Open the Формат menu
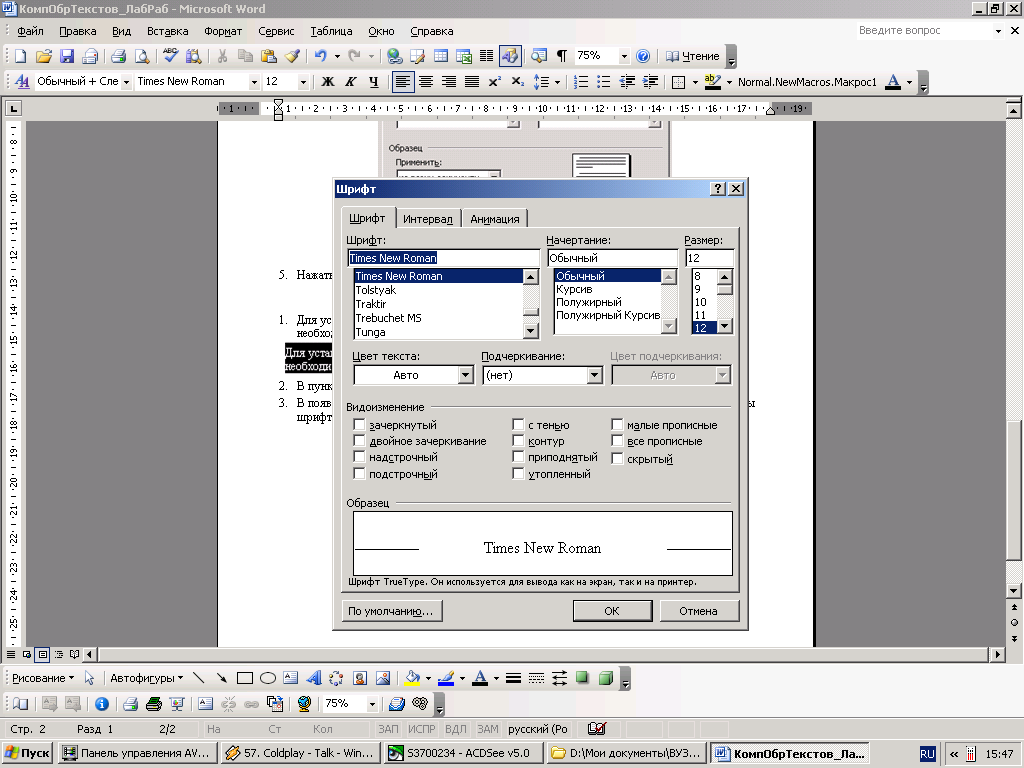This screenshot has width=1024, height=768. (x=223, y=31)
